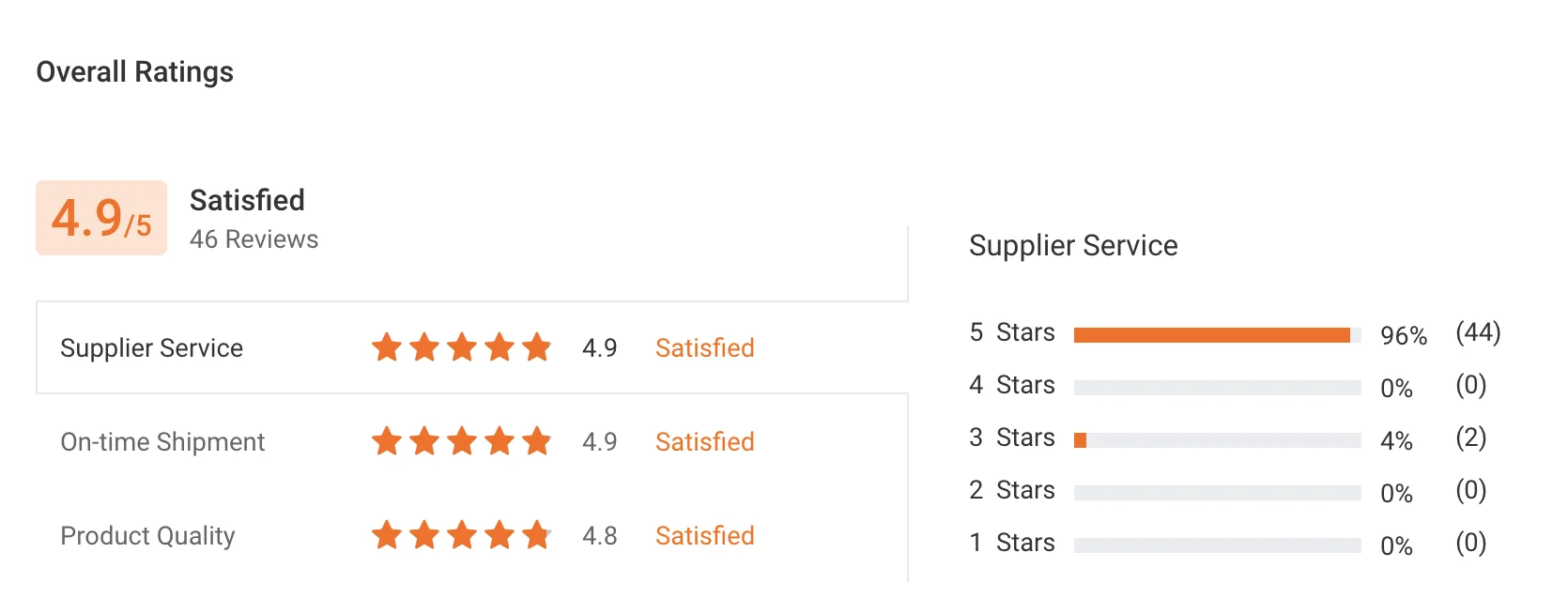Click Satisfied label beside Product Quality score
The width and height of the screenshot is (1568, 614).
point(704,536)
